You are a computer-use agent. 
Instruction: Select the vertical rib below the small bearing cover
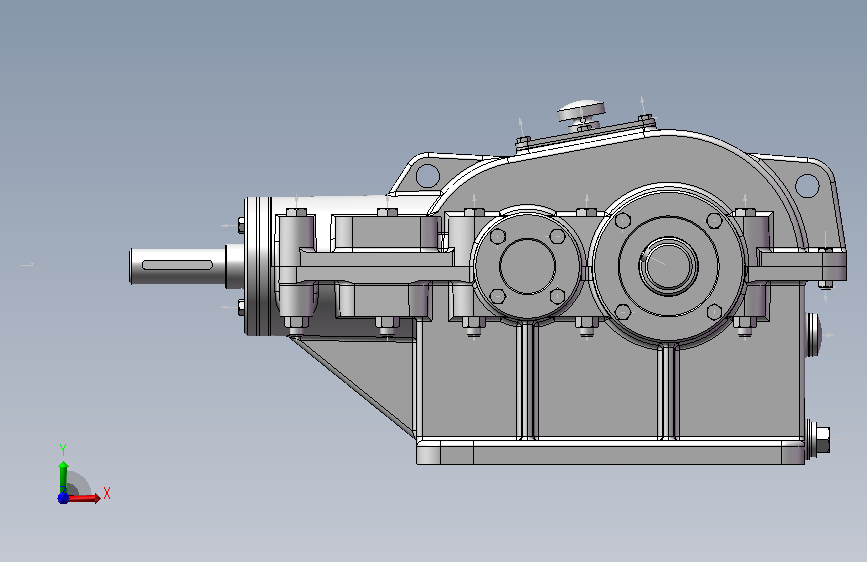pyautogui.click(x=527, y=381)
